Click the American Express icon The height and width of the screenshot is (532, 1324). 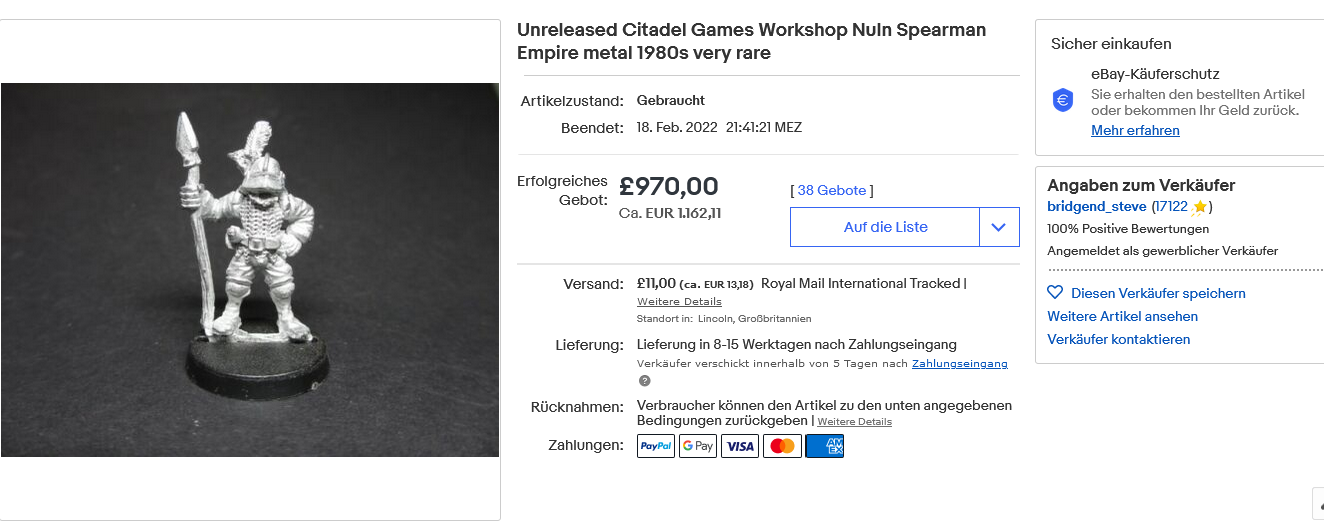[x=824, y=446]
